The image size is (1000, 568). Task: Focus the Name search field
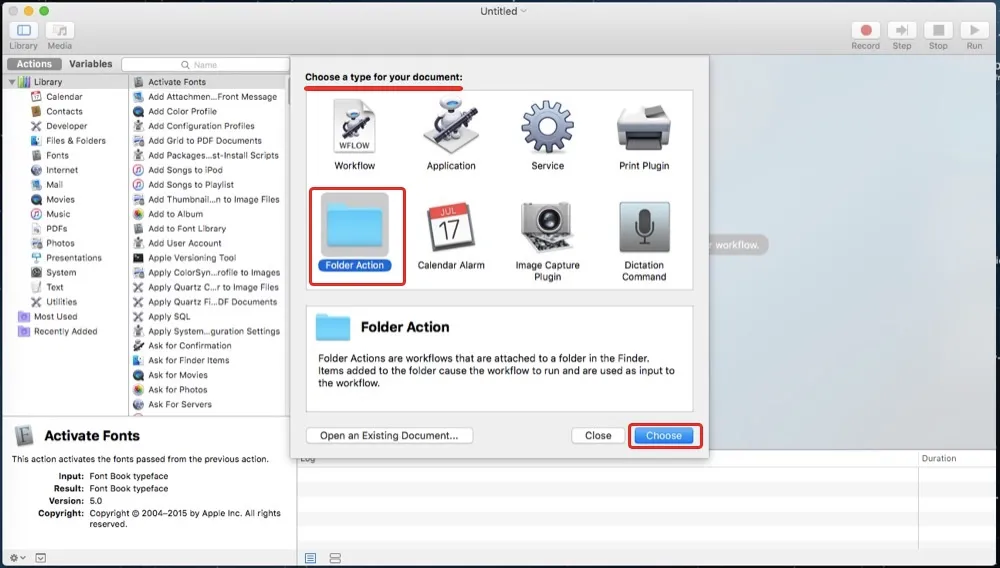tap(205, 64)
